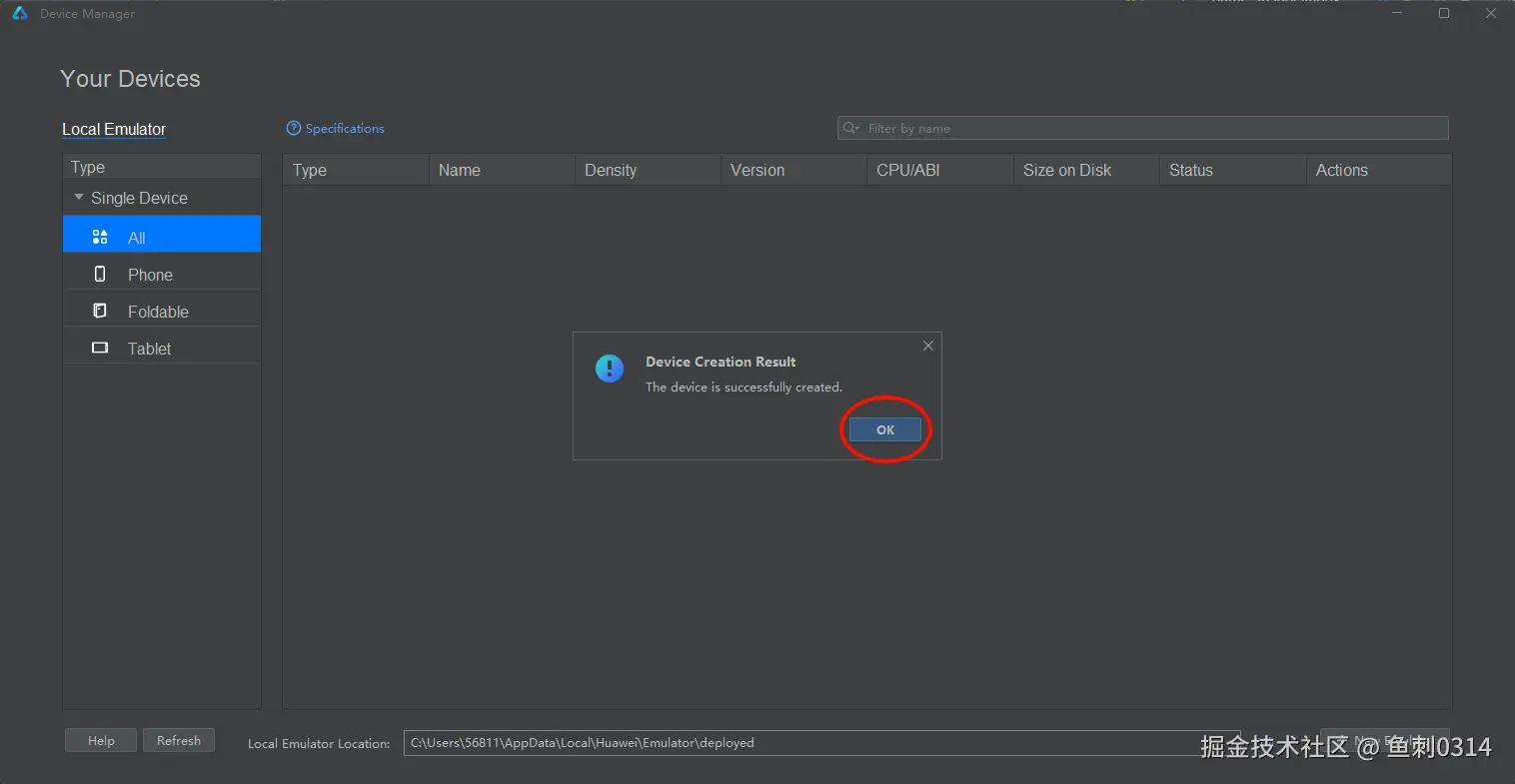Sort by the CPU/ABI column header
This screenshot has height=784, width=1515.
click(x=939, y=170)
